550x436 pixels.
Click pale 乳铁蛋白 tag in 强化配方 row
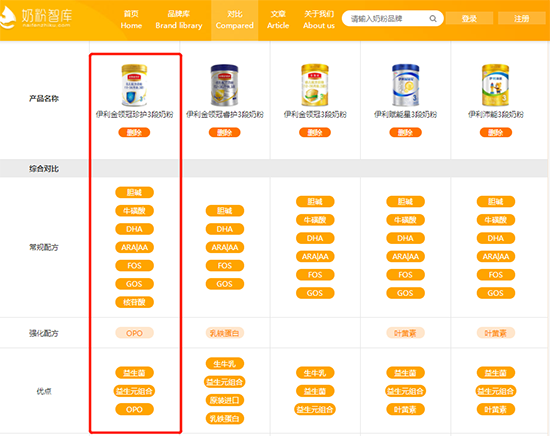[224, 333]
